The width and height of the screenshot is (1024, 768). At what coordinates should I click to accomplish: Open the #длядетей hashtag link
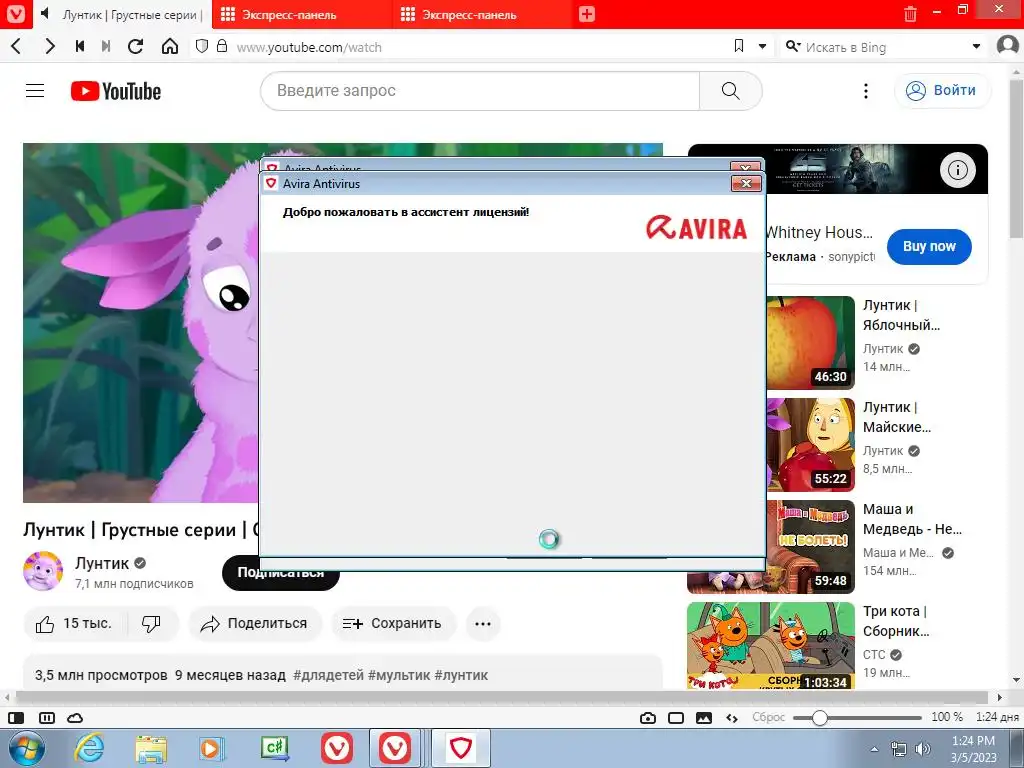[328, 675]
